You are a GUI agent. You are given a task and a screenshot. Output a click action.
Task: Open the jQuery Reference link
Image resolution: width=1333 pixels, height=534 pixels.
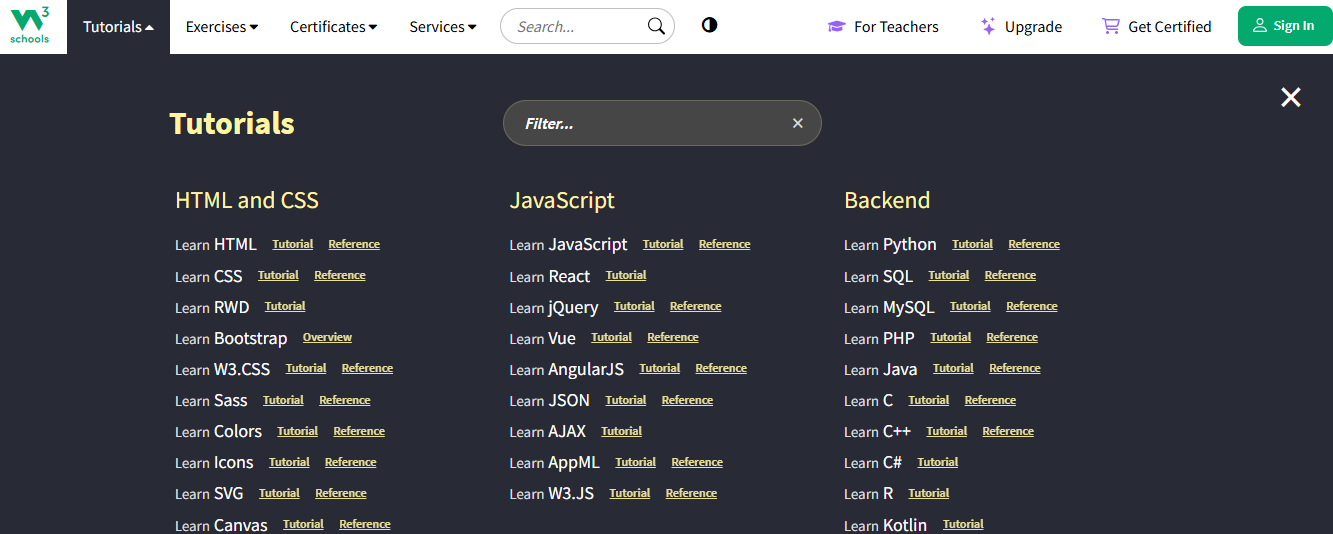tap(695, 306)
